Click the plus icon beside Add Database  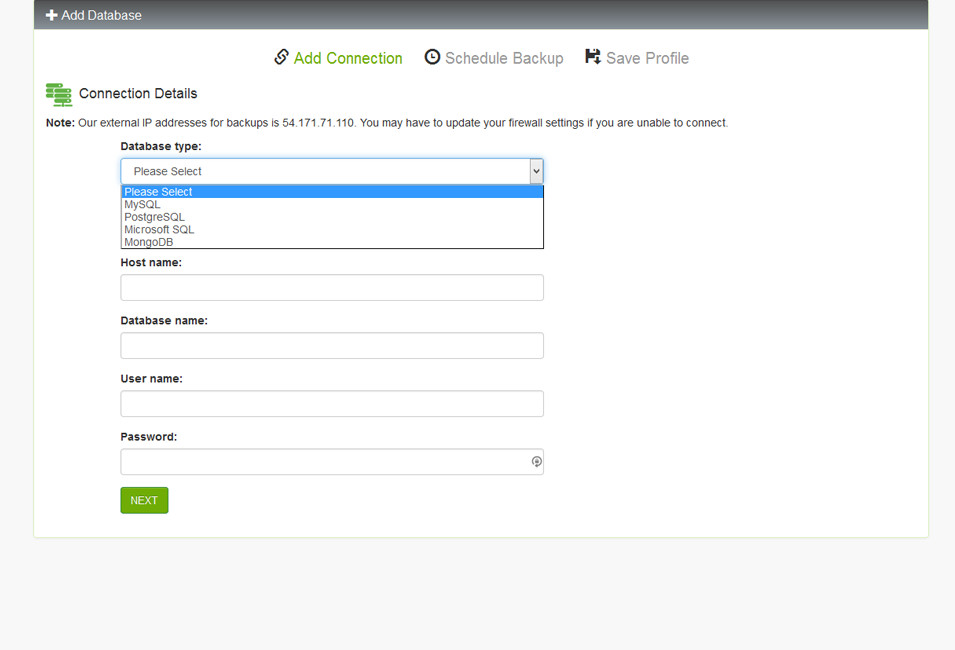(x=52, y=15)
